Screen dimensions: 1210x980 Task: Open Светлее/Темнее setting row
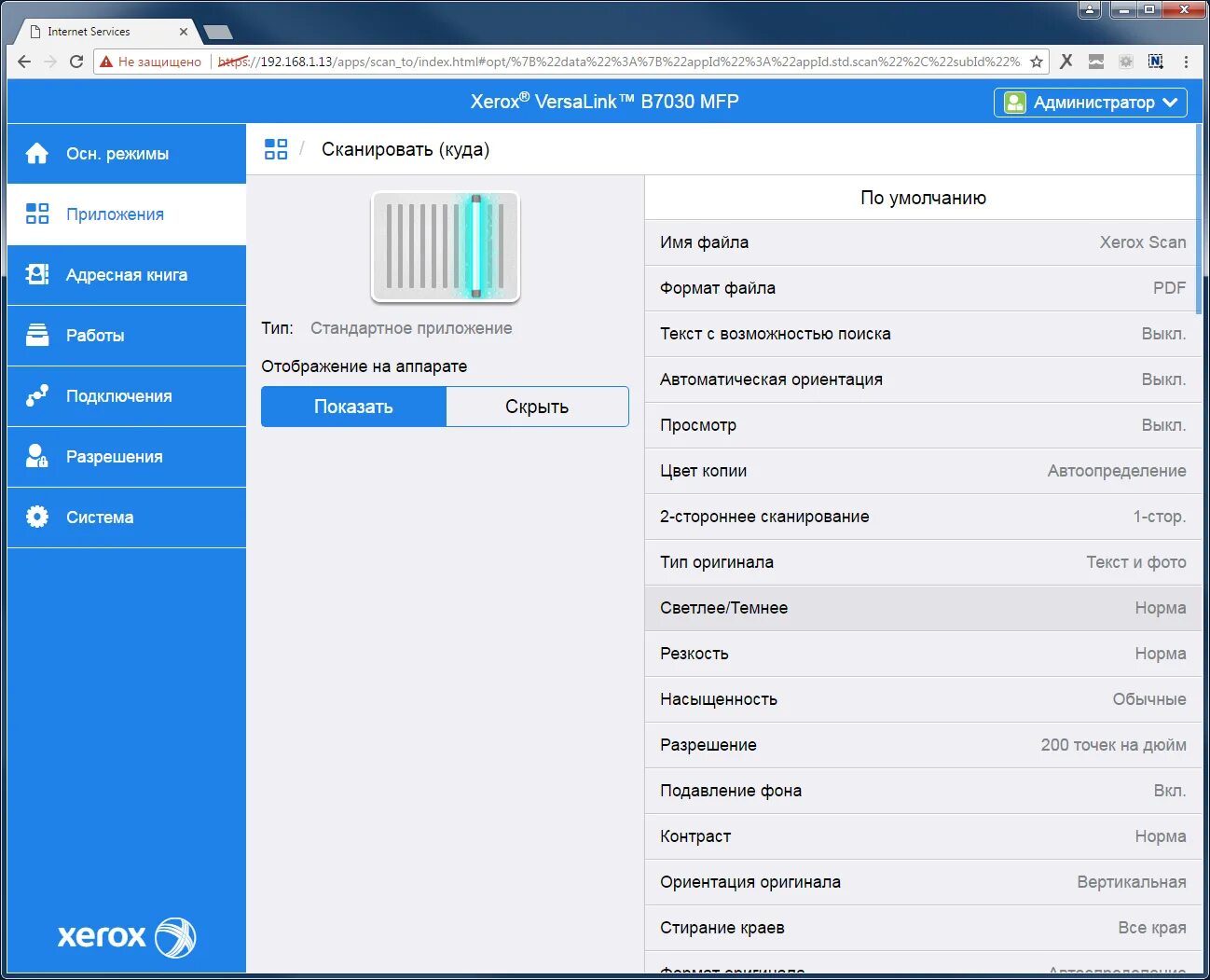pyautogui.click(x=923, y=608)
